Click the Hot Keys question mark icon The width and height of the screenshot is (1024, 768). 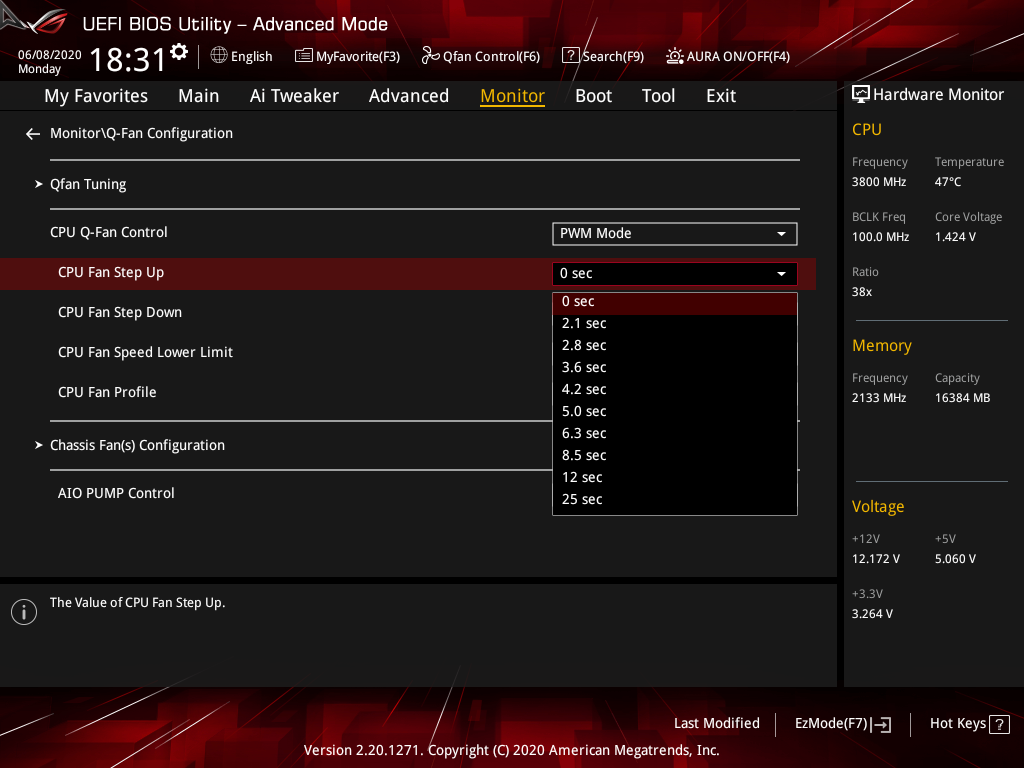(999, 724)
